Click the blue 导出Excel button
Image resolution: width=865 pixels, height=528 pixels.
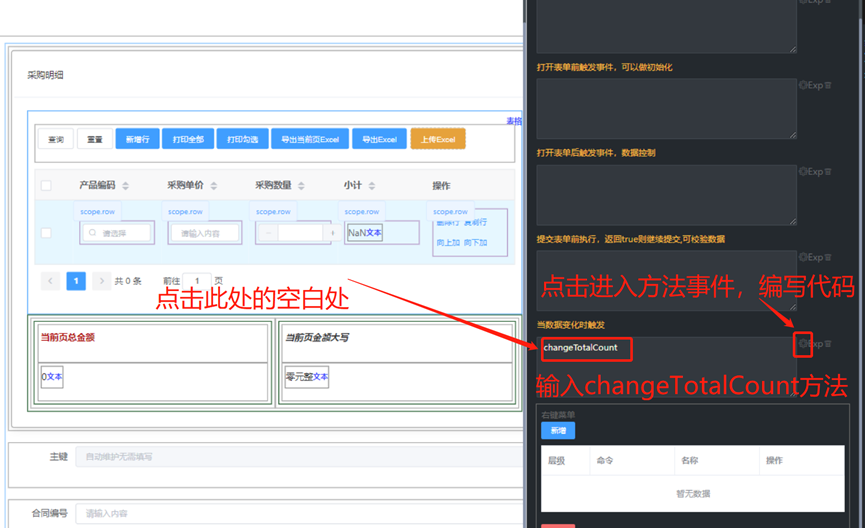(380, 139)
